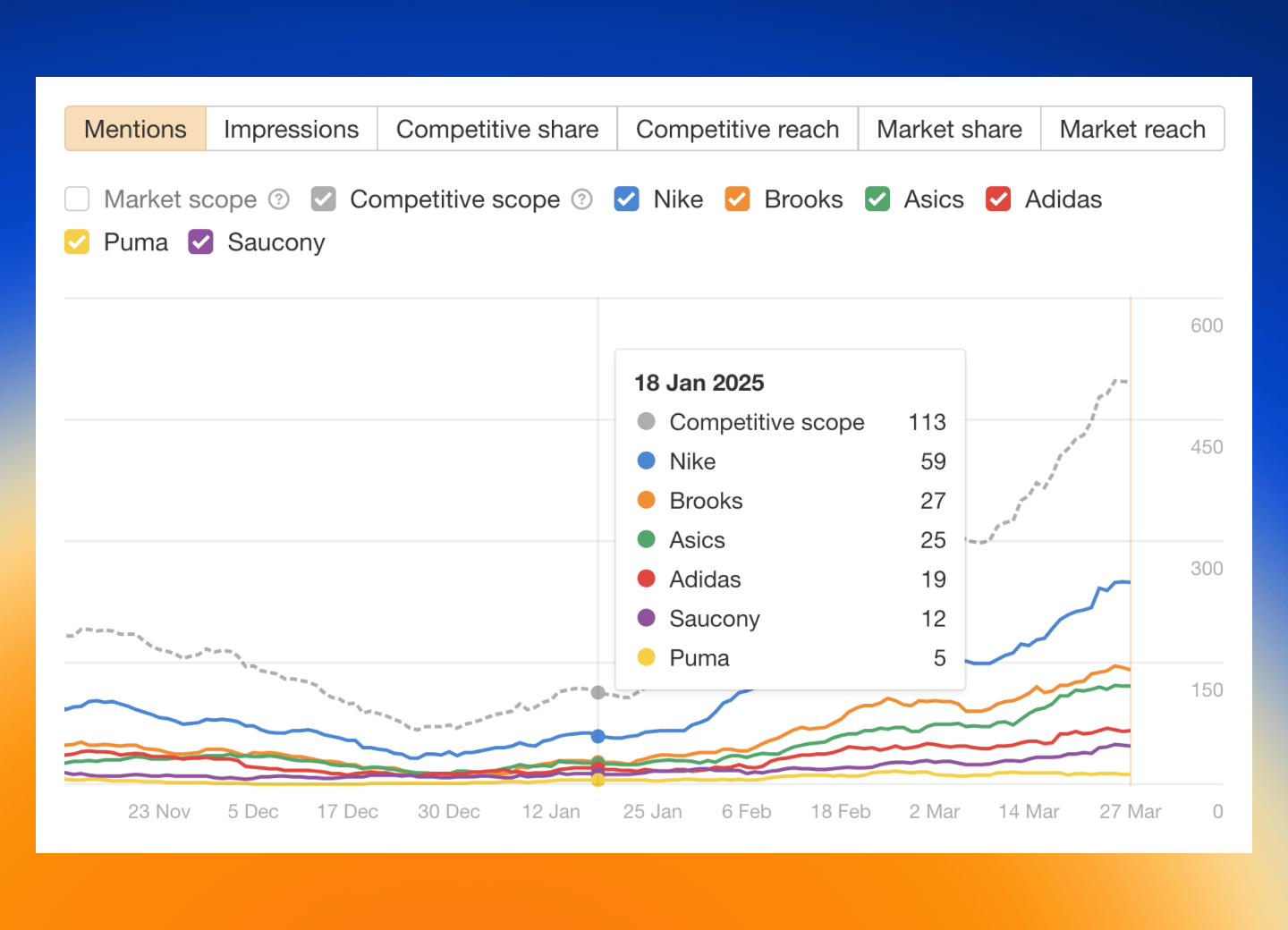Select the Market reach tab
This screenshot has height=930, width=1288.
pos(1132,129)
